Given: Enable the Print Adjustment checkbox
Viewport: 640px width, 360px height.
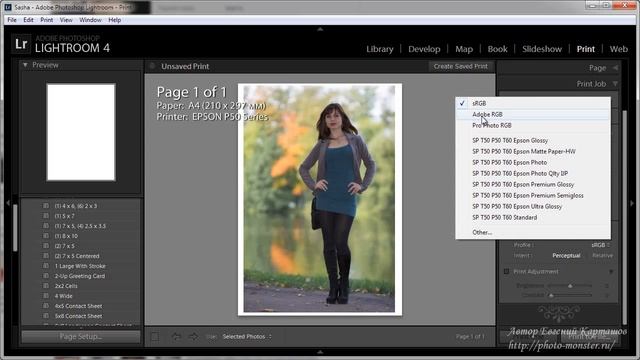Looking at the screenshot, I should [x=507, y=271].
